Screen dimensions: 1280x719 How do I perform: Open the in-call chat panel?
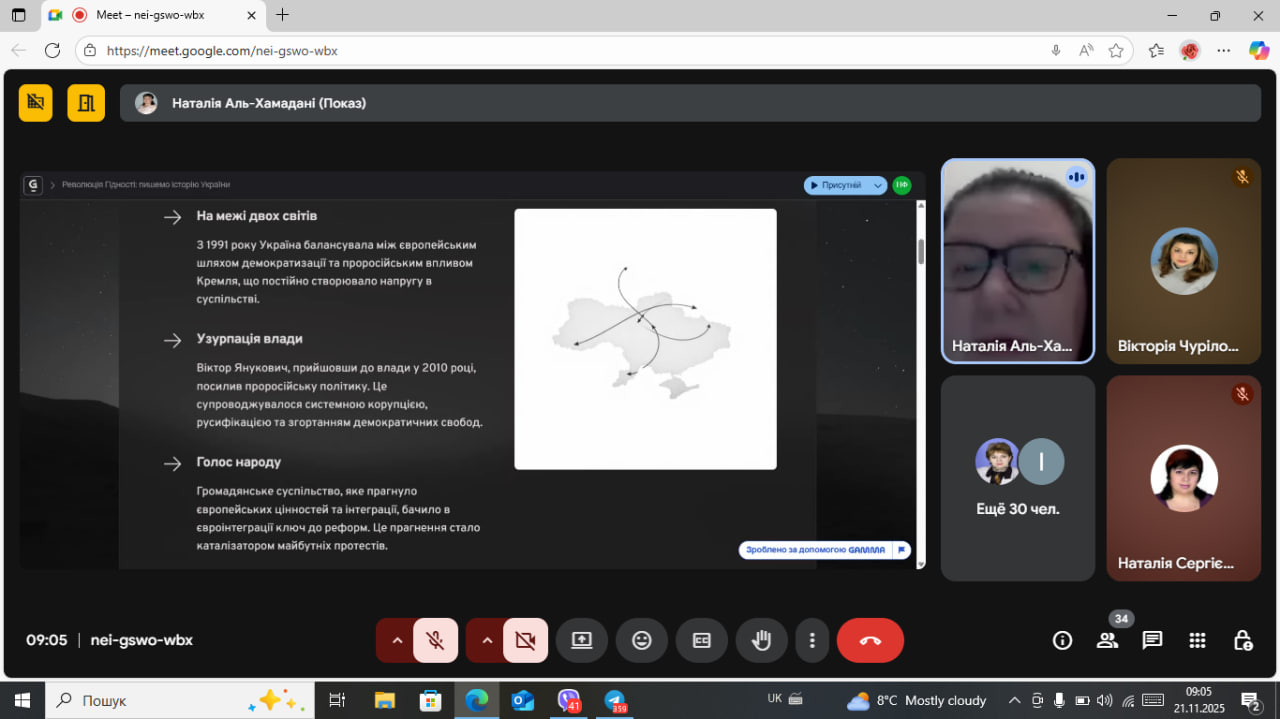coord(1152,640)
